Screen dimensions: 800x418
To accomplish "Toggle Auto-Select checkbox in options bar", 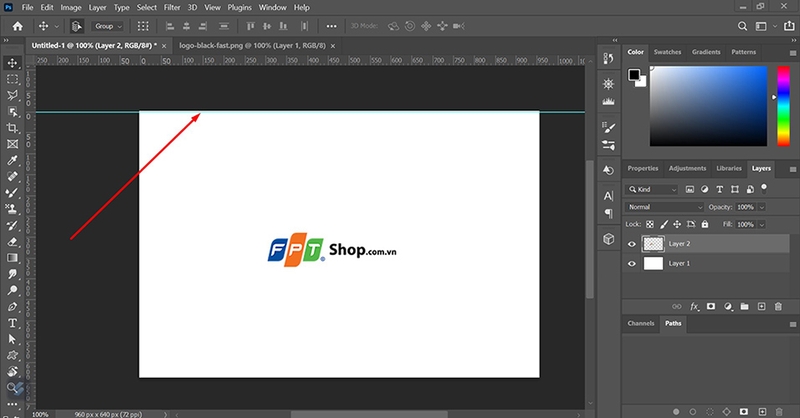I will 77,26.
